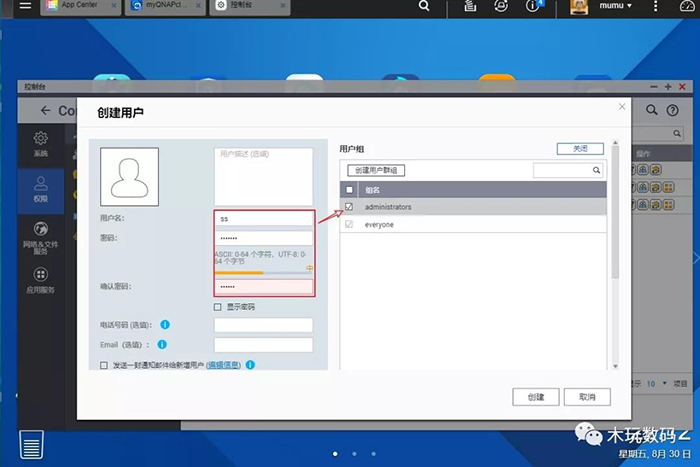Click the search magnifier in top bar
700x467 pixels.
point(424,6)
